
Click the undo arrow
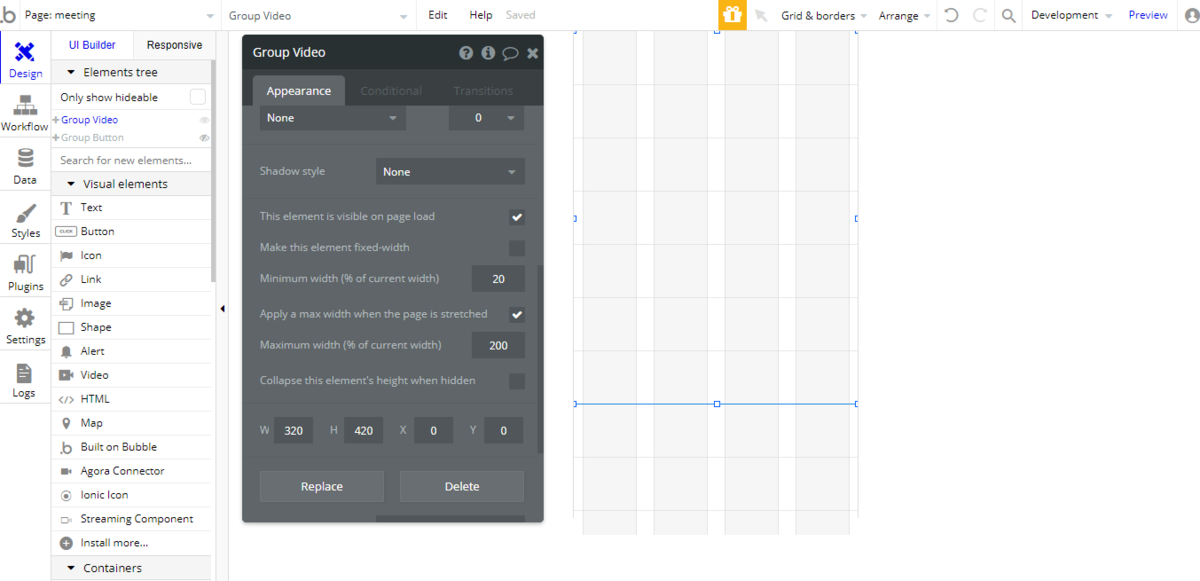[x=951, y=15]
